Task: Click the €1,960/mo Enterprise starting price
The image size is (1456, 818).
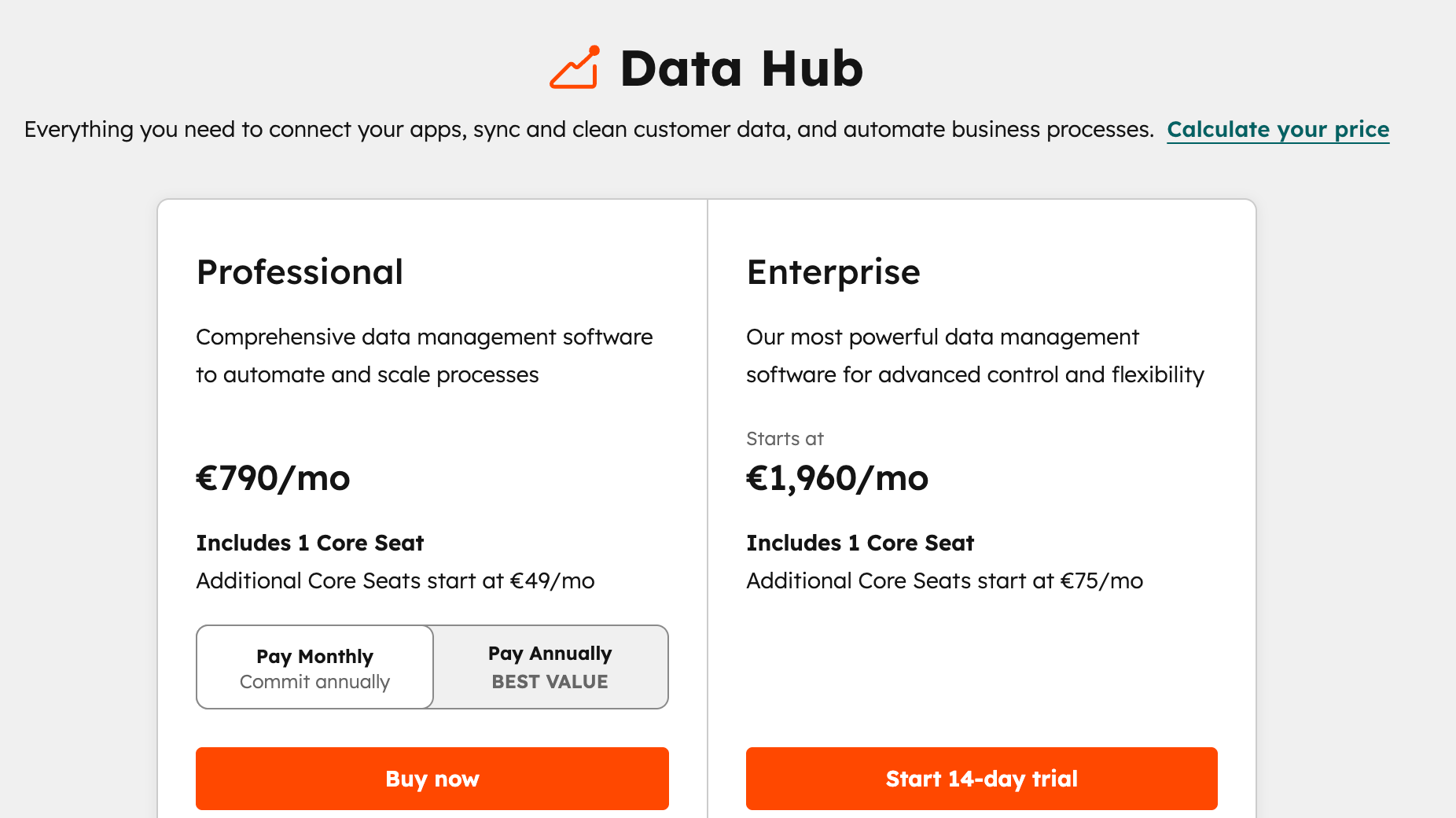Action: (x=836, y=478)
